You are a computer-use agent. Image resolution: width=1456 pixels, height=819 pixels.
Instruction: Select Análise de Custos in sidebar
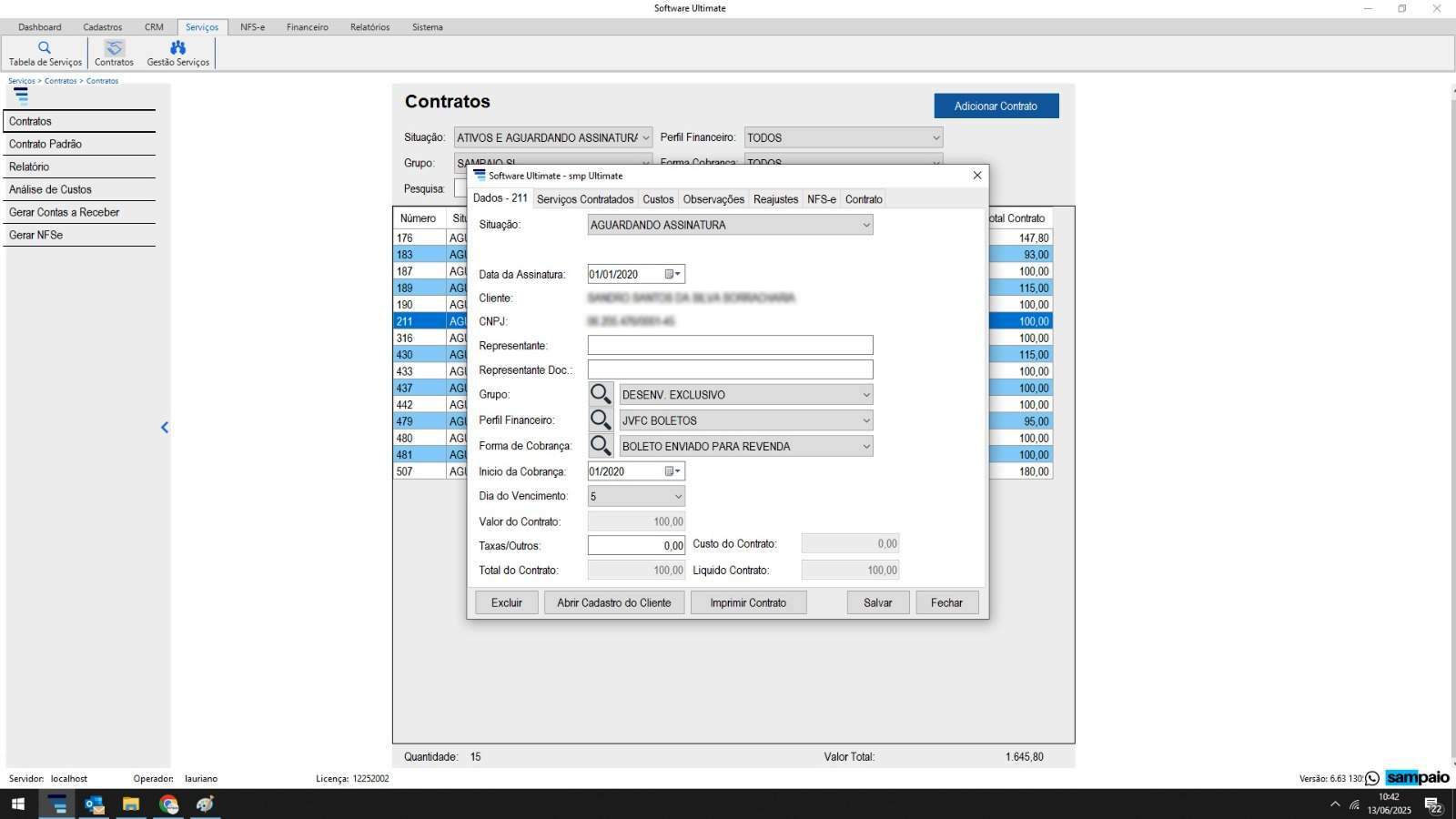click(80, 189)
